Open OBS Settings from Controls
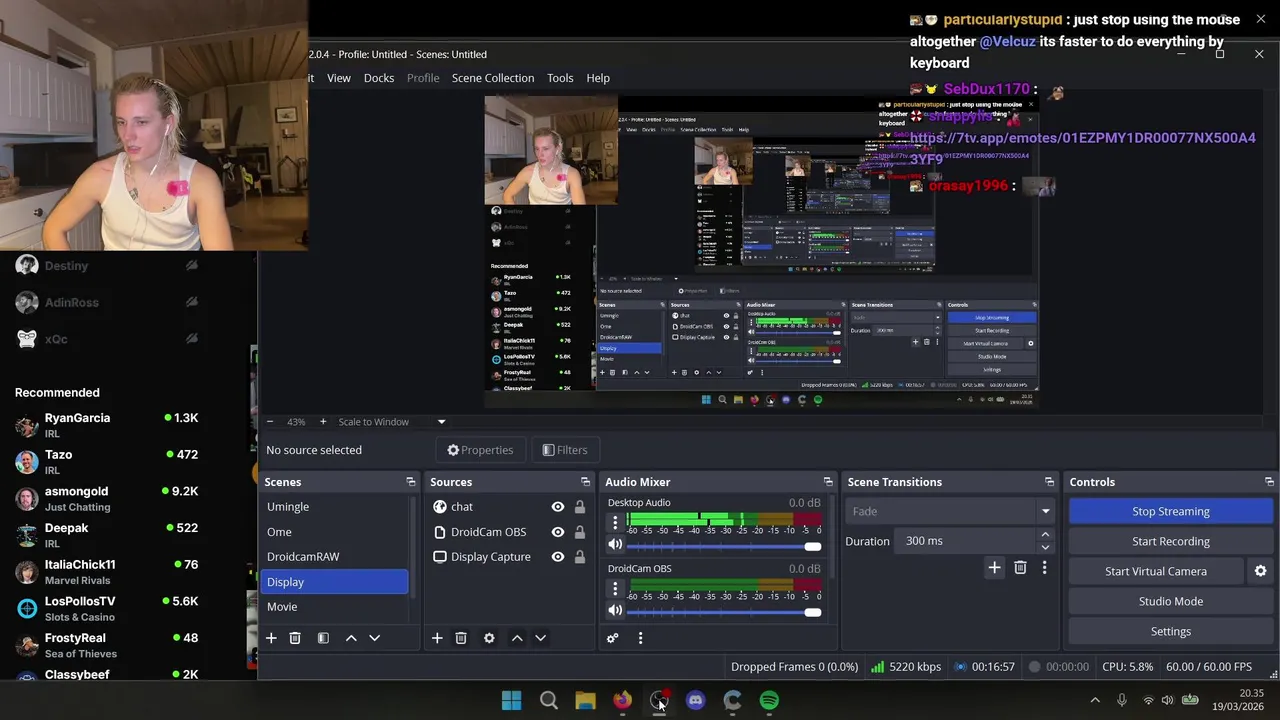The height and width of the screenshot is (720, 1280). 1170,631
